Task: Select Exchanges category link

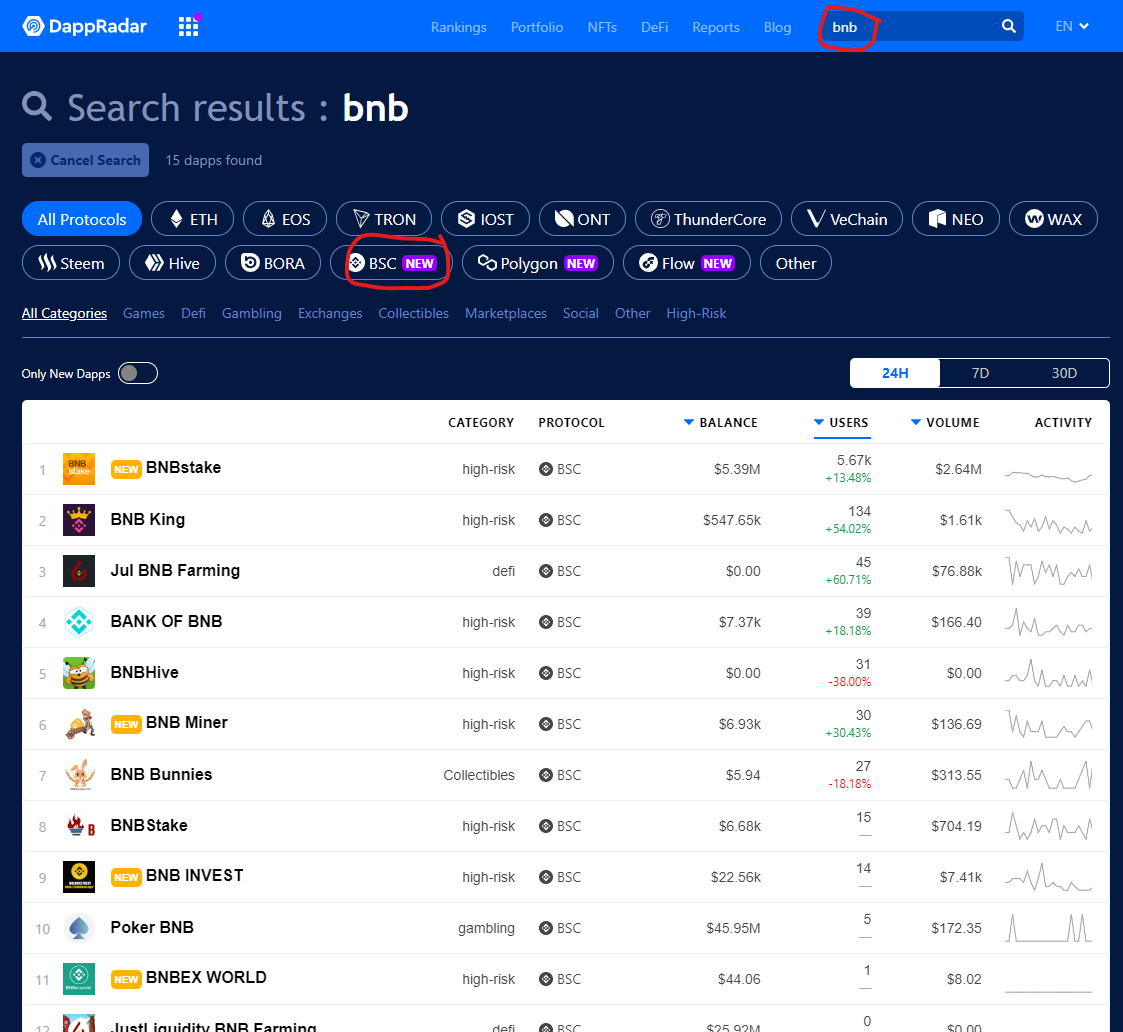Action: click(329, 313)
